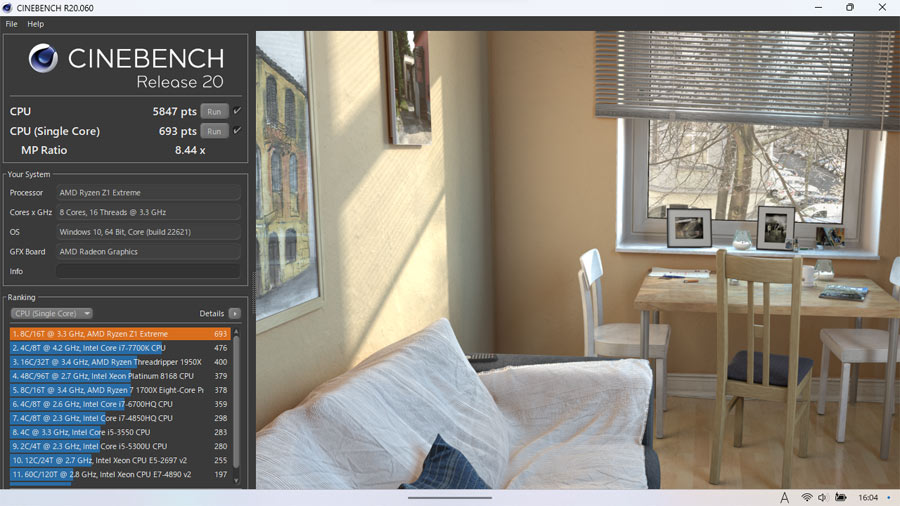Click the ranking list scroll-down arrow
Screen dimensions: 900x506
pos(236,481)
